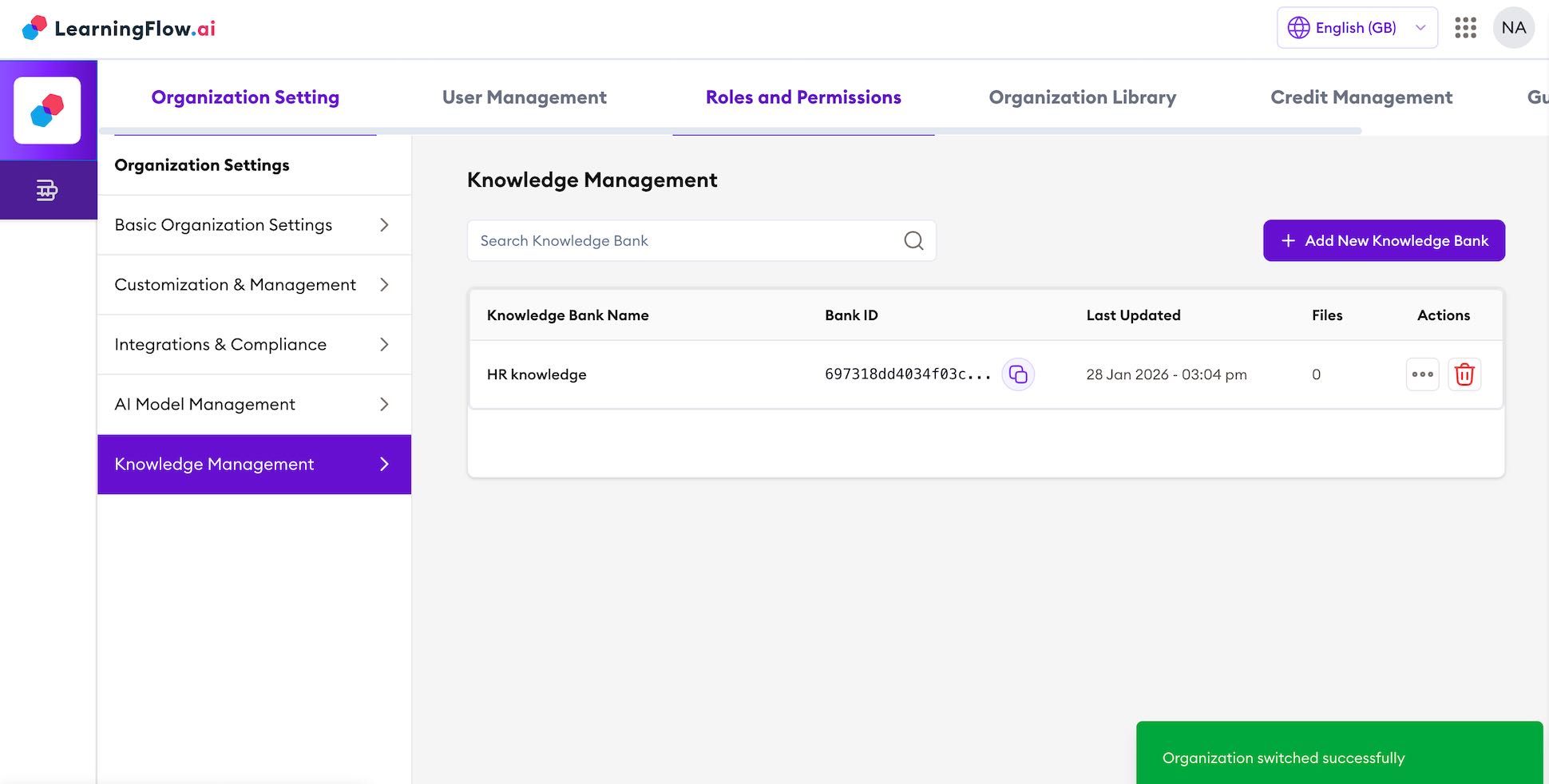The height and width of the screenshot is (784, 1549).
Task: Click the LearningFlow.ai logo in the header
Action: click(x=117, y=28)
